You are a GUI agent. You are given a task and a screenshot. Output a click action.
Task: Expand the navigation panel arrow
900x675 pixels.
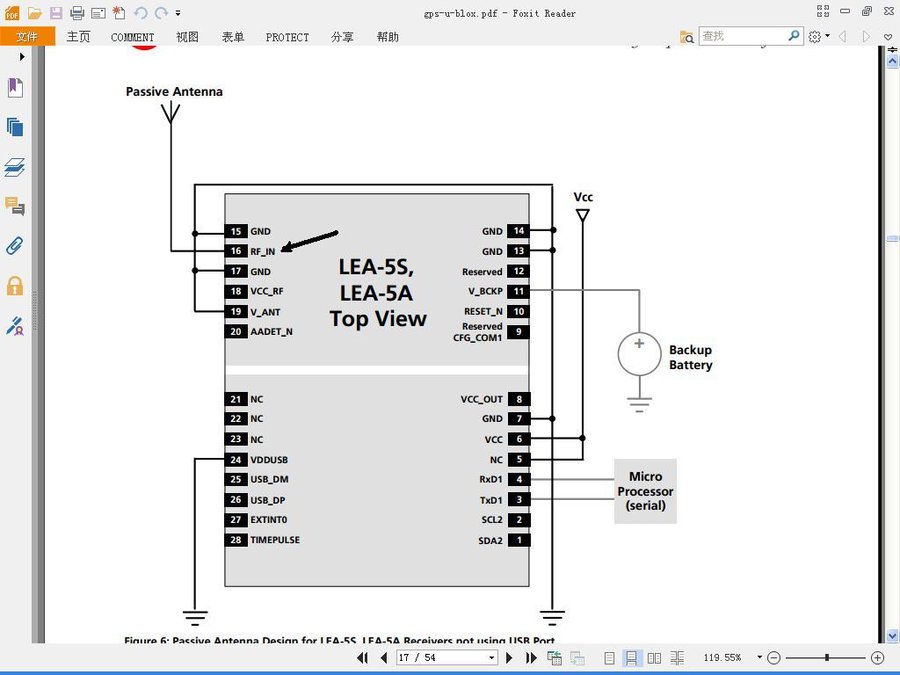(x=21, y=57)
